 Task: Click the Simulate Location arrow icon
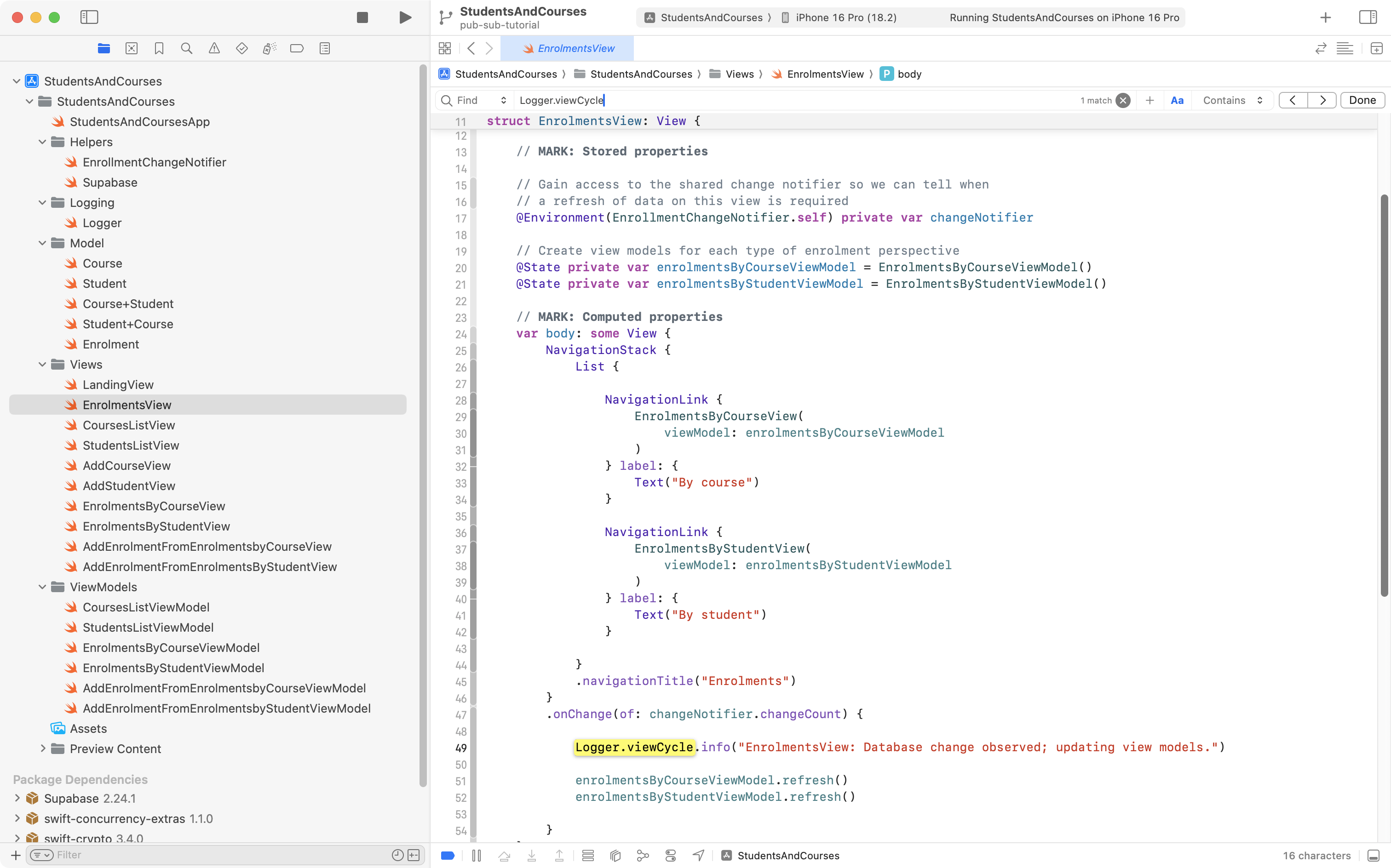tap(698, 856)
